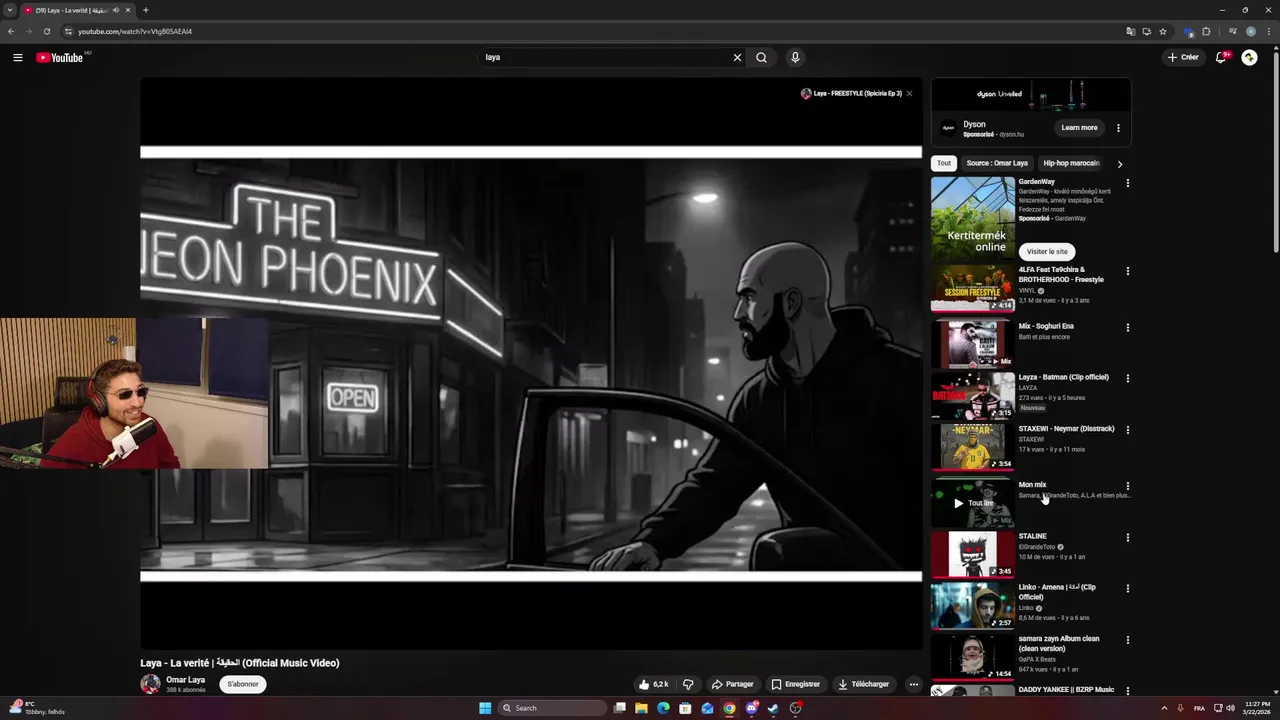
Task: Open the Omar Laya channel avatar
Action: [x=150, y=684]
